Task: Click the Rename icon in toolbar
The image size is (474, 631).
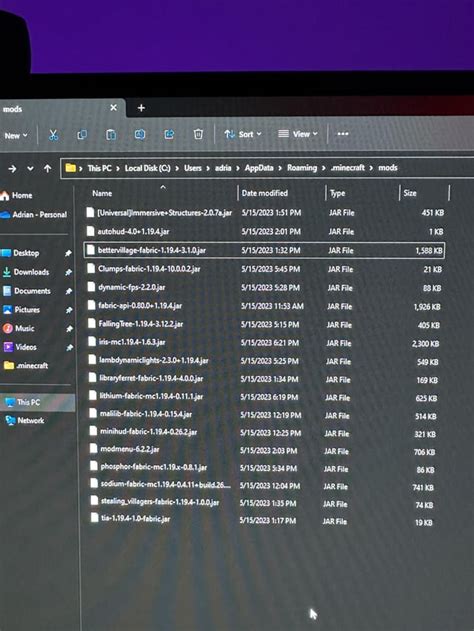Action: pos(140,134)
